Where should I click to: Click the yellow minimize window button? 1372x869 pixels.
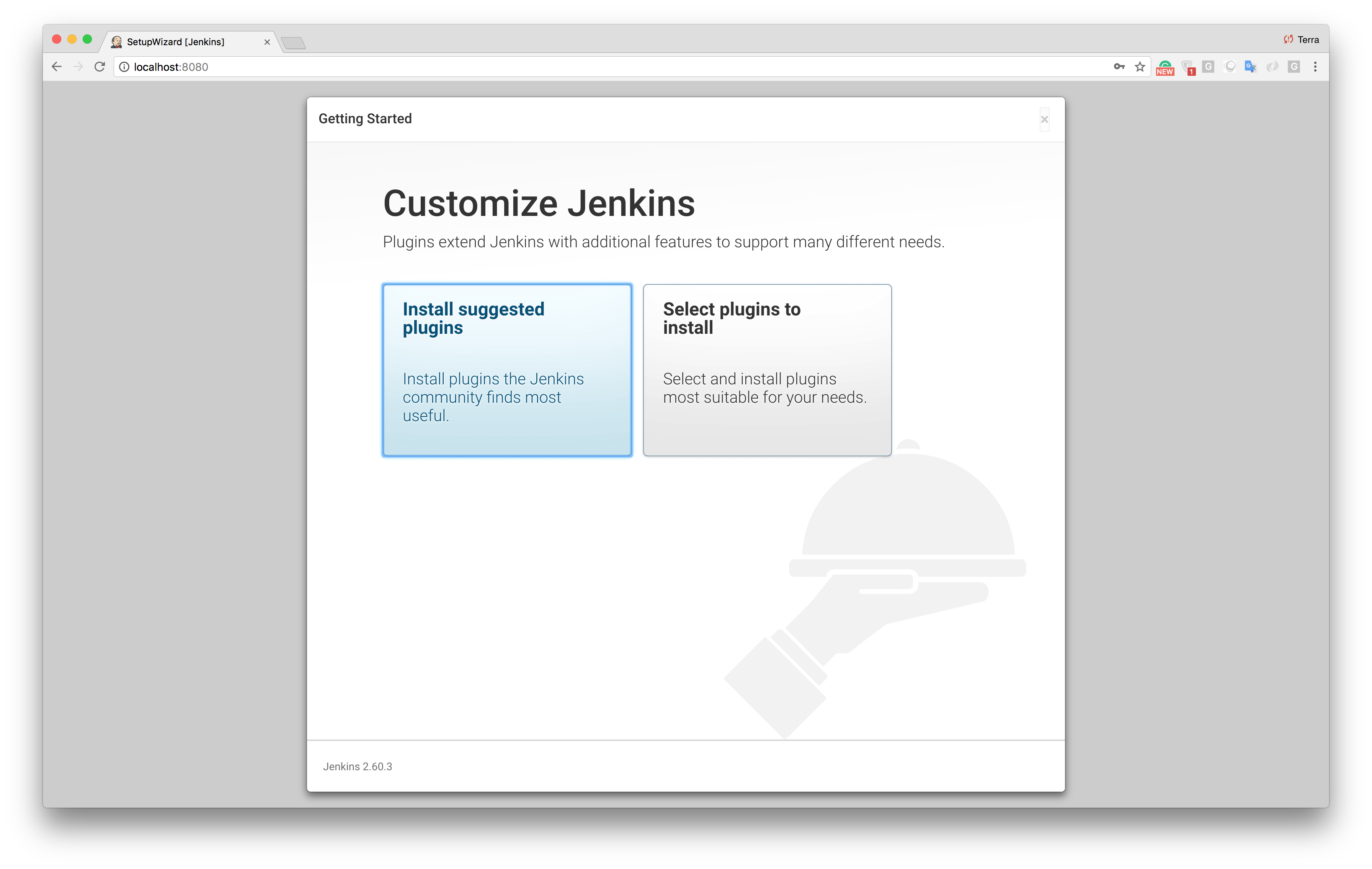pos(72,39)
